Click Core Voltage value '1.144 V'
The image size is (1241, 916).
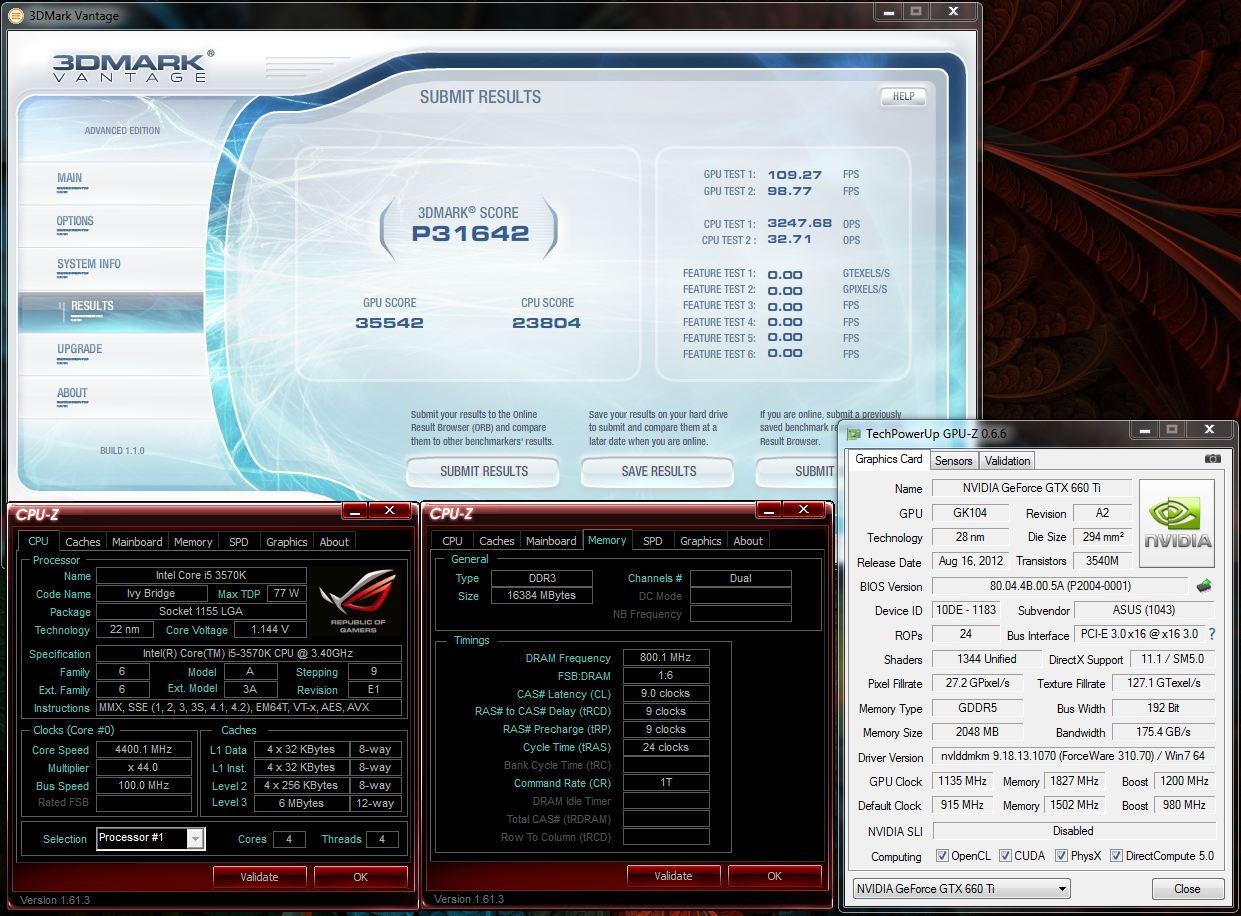(x=270, y=630)
